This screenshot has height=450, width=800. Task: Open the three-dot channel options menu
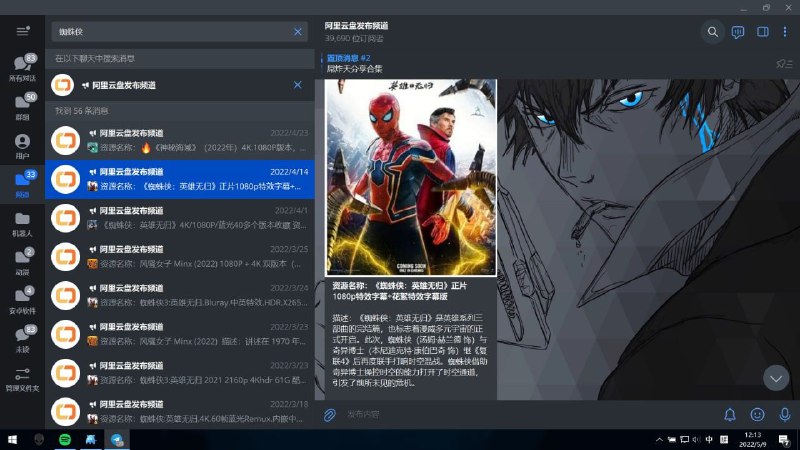[x=785, y=32]
